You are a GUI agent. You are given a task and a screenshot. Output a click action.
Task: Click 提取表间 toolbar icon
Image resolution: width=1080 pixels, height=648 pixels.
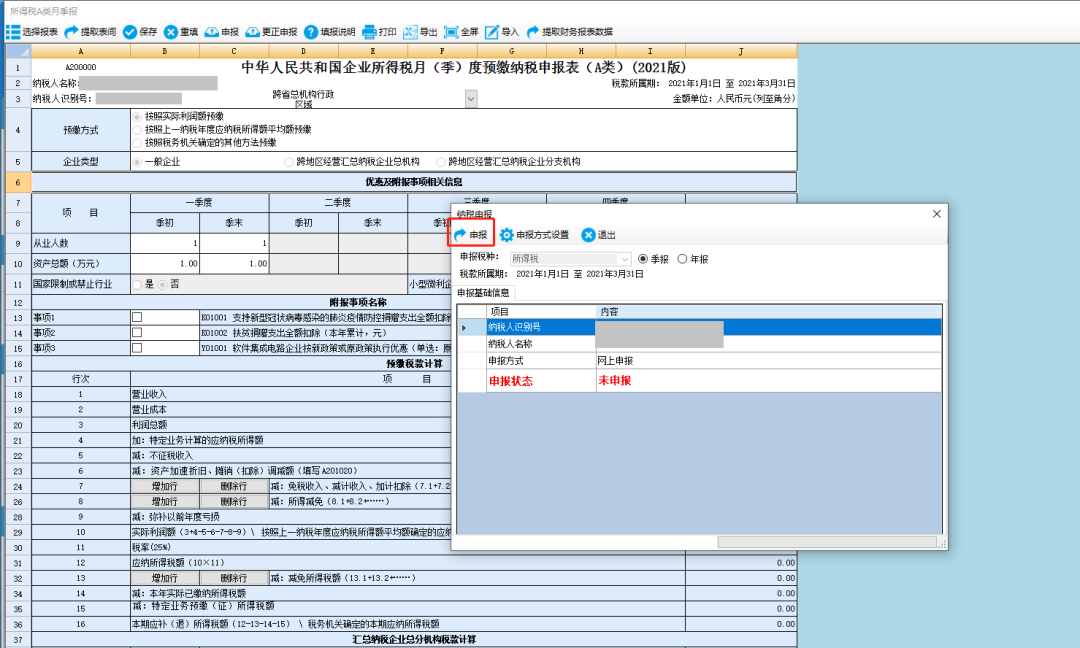pos(90,32)
